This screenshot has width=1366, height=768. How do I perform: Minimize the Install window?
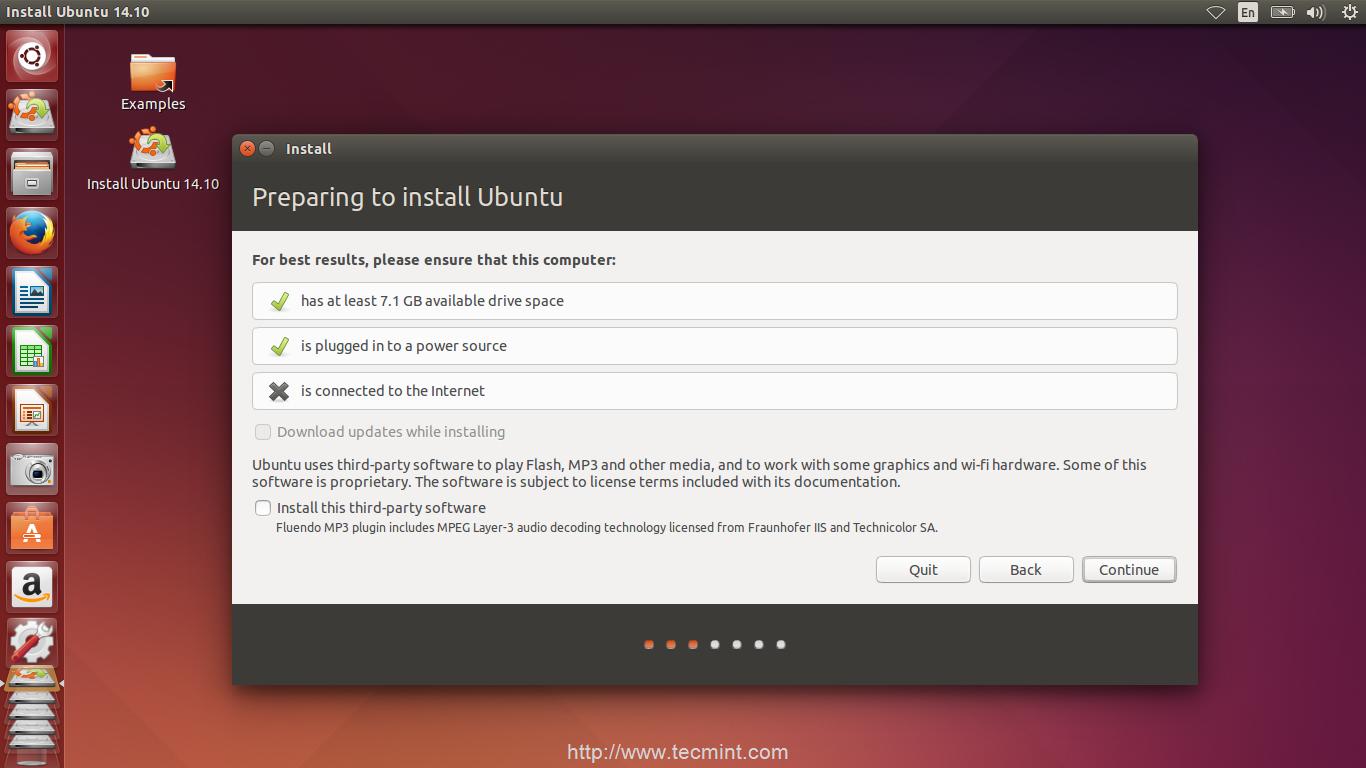click(x=267, y=149)
